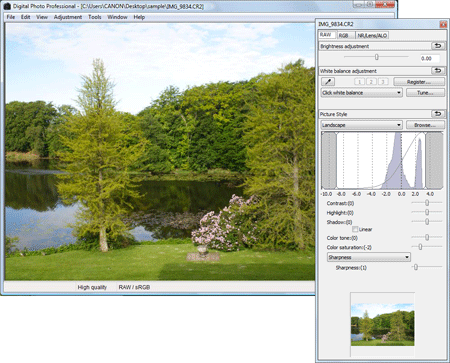The height and width of the screenshot is (363, 450).
Task: Open the Adjustment menu
Action: (x=68, y=17)
